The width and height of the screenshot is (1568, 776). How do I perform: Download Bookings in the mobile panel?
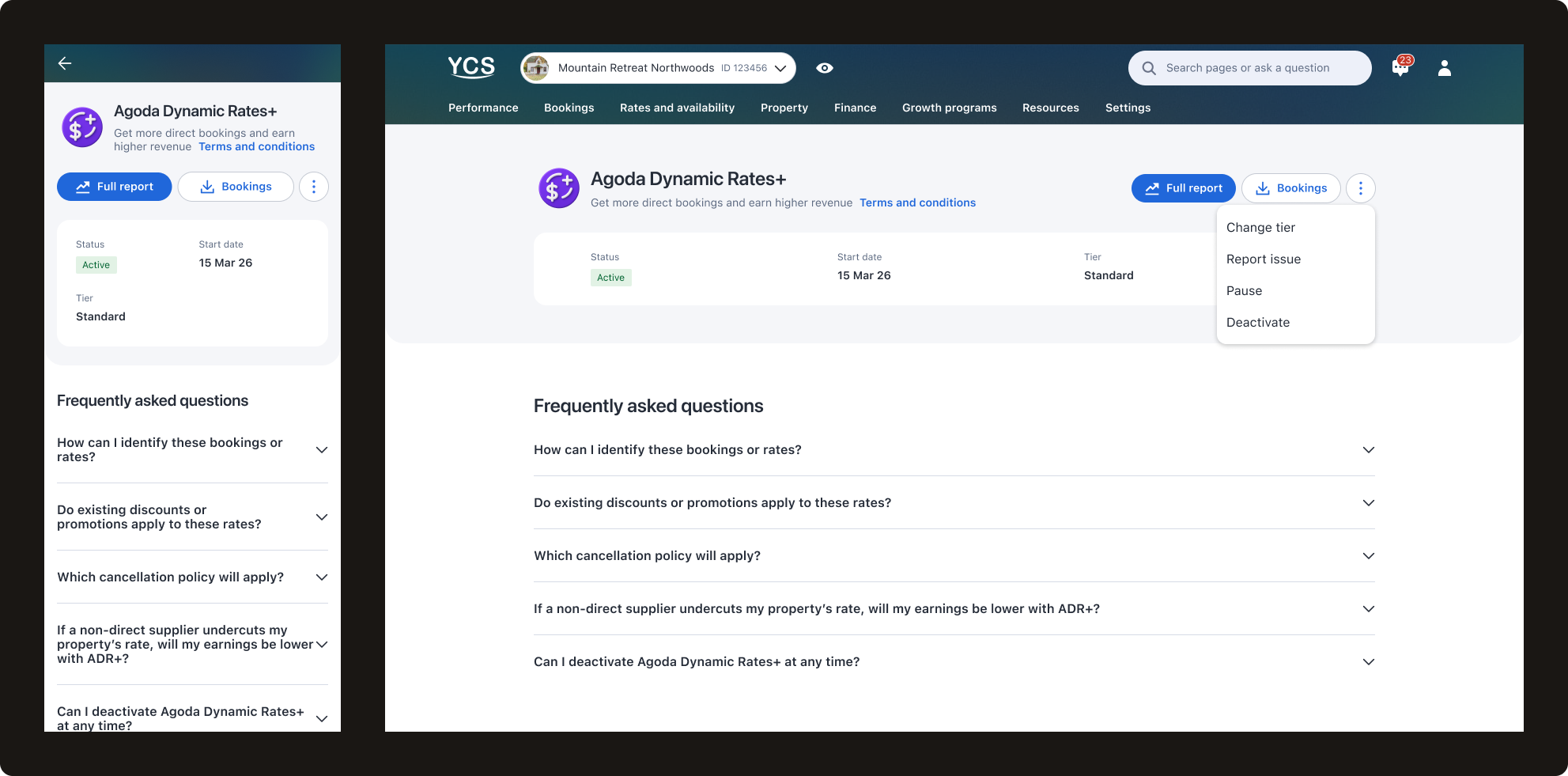(236, 187)
